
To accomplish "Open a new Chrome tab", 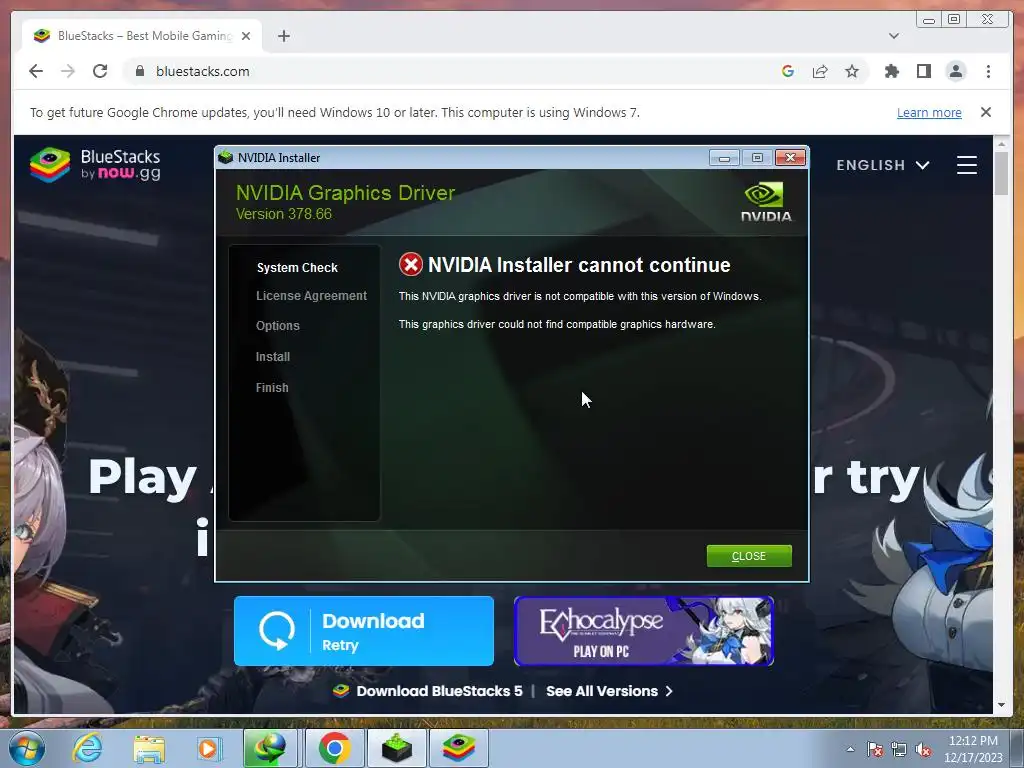I will pos(283,36).
